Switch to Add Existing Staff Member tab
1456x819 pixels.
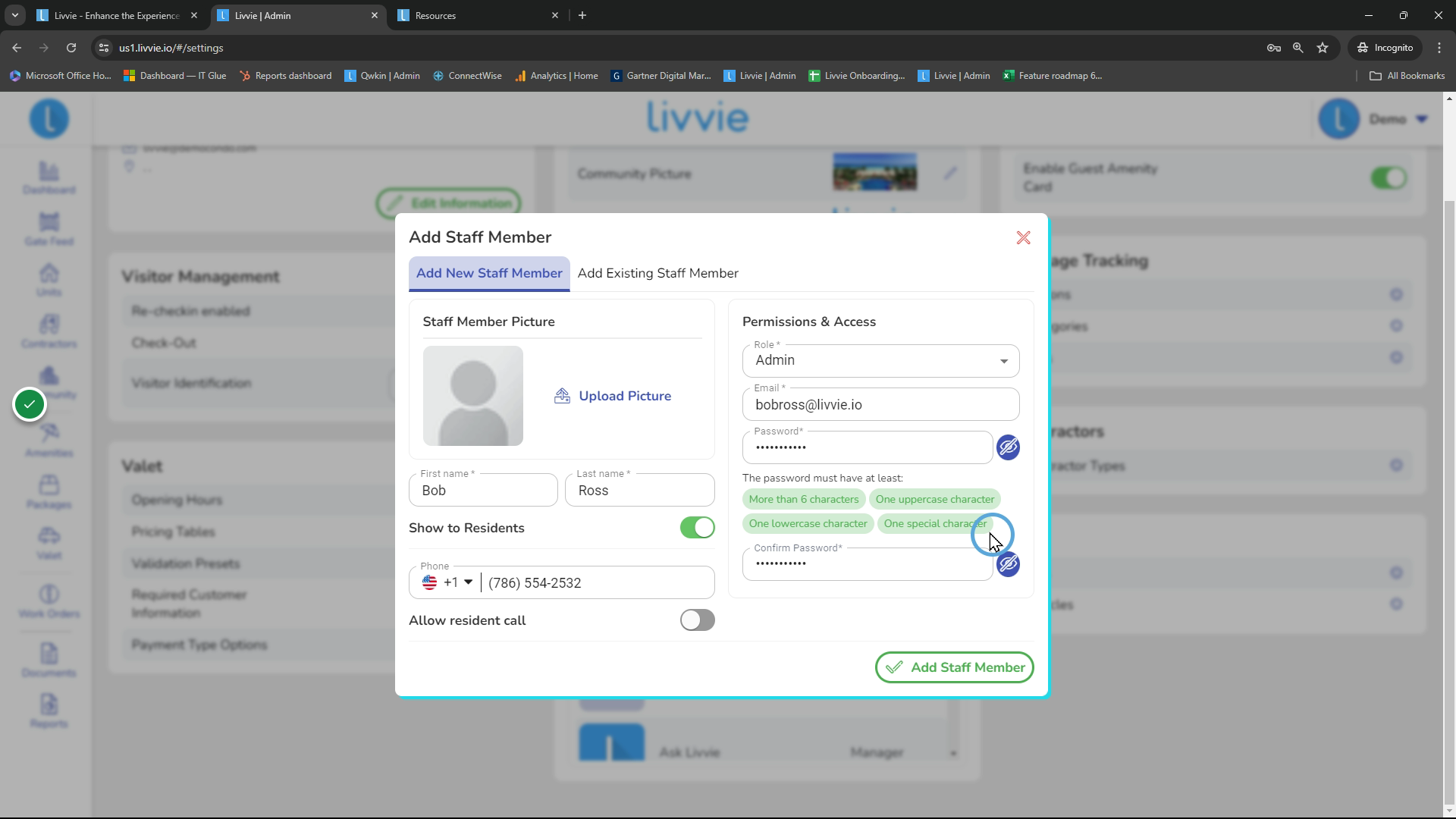pos(657,273)
